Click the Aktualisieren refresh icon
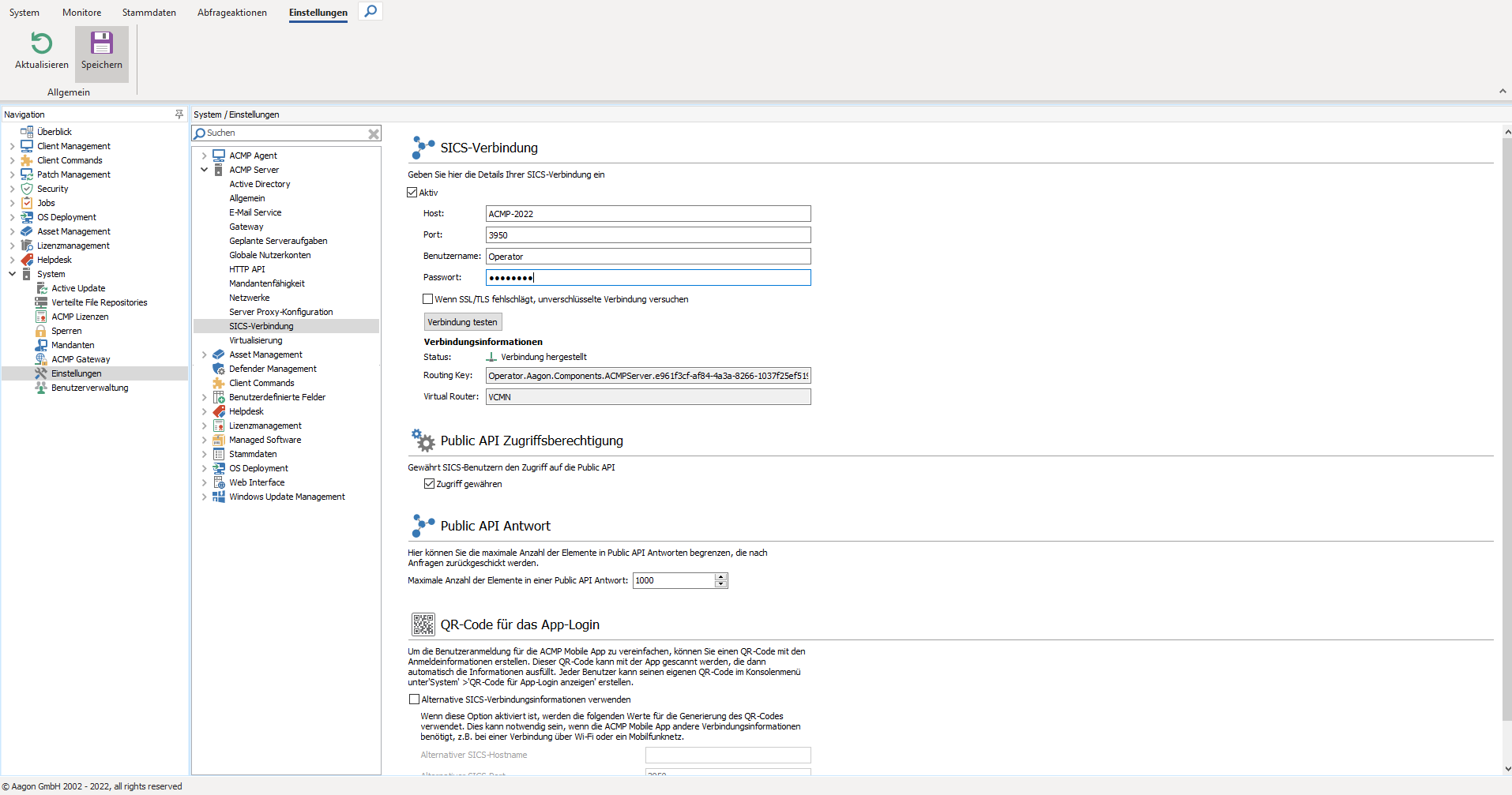Image resolution: width=1512 pixels, height=795 pixels. click(x=42, y=43)
